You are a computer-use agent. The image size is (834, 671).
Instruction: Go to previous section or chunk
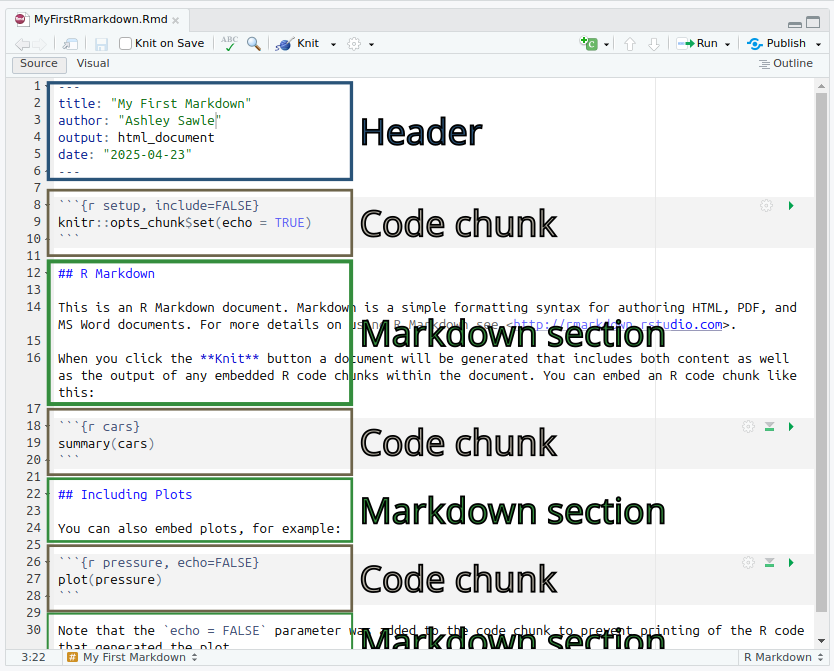(630, 44)
